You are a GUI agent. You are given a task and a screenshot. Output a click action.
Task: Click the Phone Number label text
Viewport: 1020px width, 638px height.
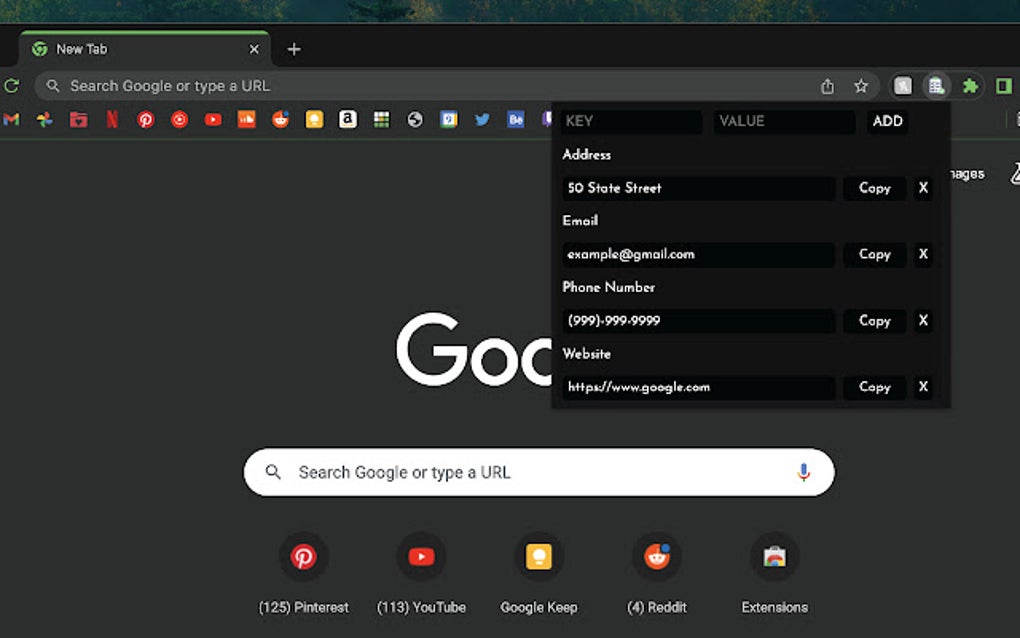click(x=608, y=287)
